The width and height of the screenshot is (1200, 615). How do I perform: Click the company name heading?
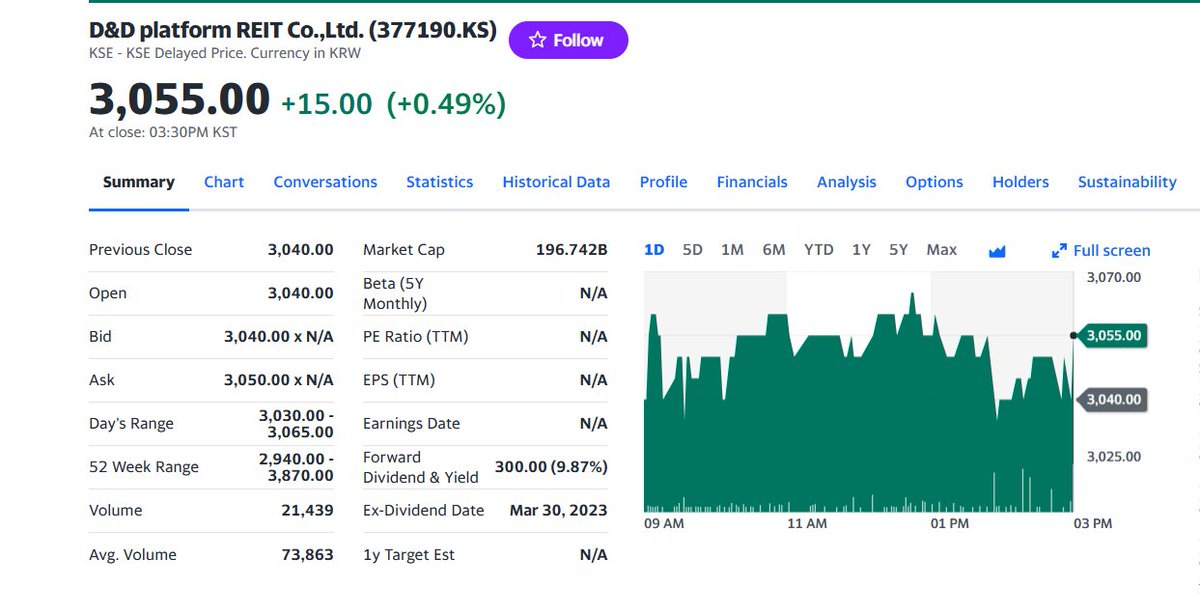293,31
